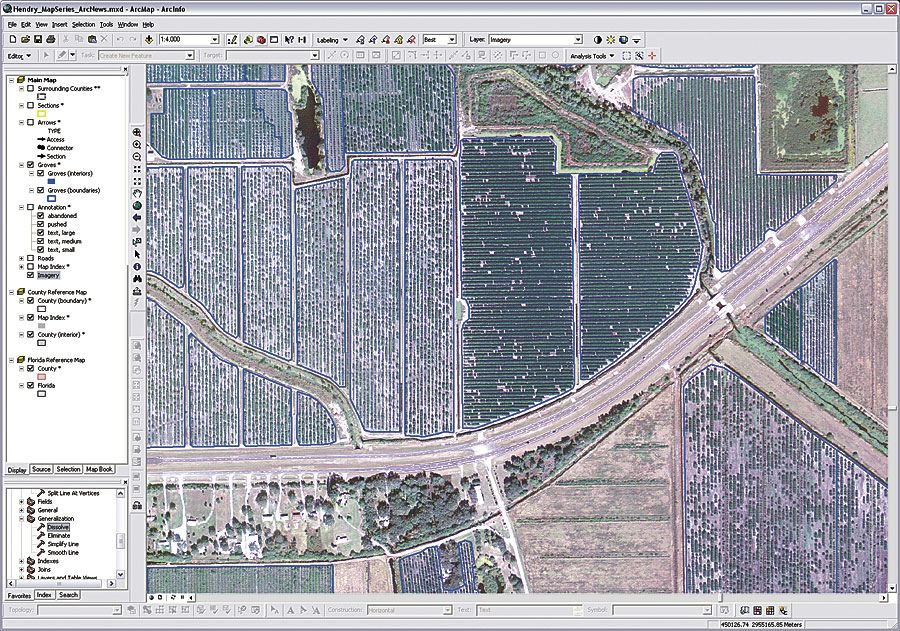Switch to the toolbox Index tab
Image resolution: width=900 pixels, height=631 pixels.
44,595
